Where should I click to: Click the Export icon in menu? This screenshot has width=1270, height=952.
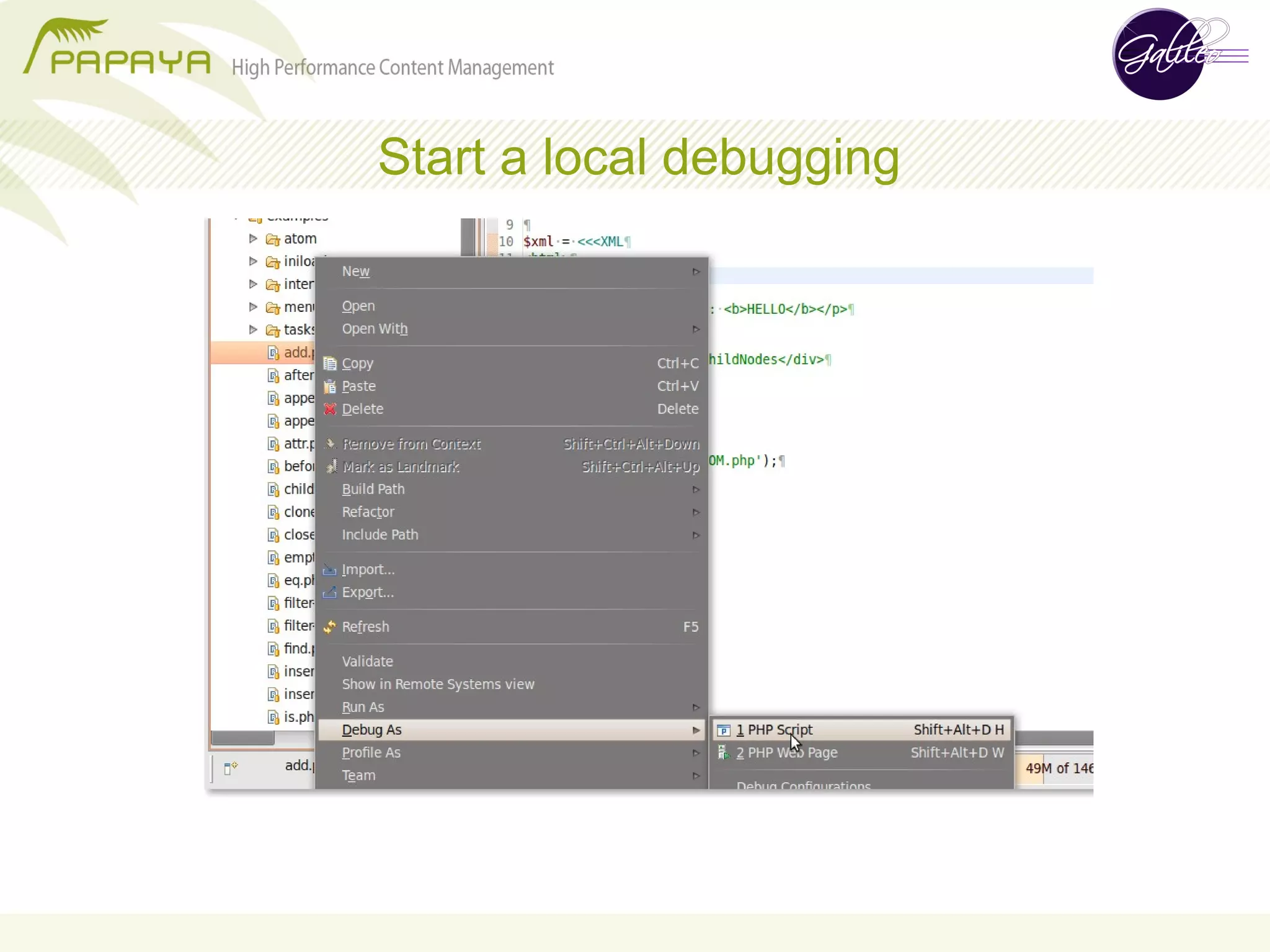(x=330, y=592)
